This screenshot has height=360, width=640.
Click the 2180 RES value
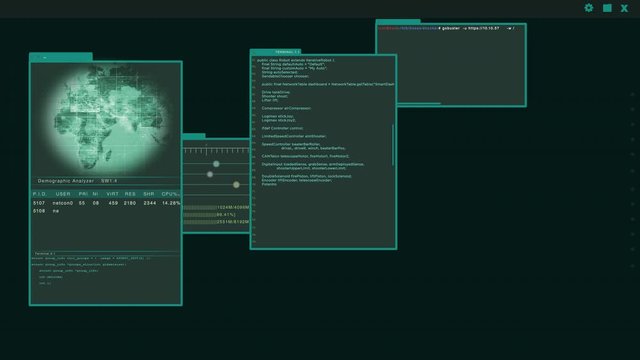point(130,203)
